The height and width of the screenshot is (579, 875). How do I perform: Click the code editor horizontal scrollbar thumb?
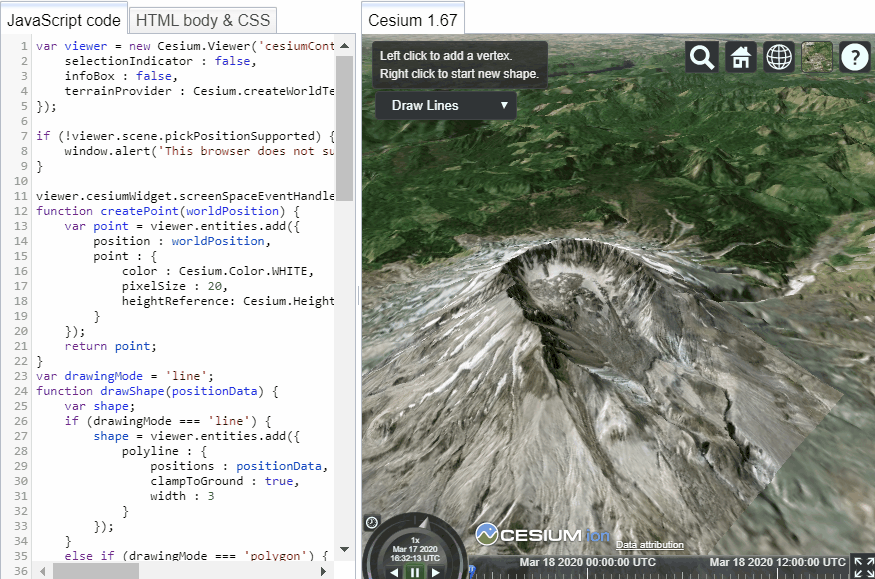click(96, 571)
